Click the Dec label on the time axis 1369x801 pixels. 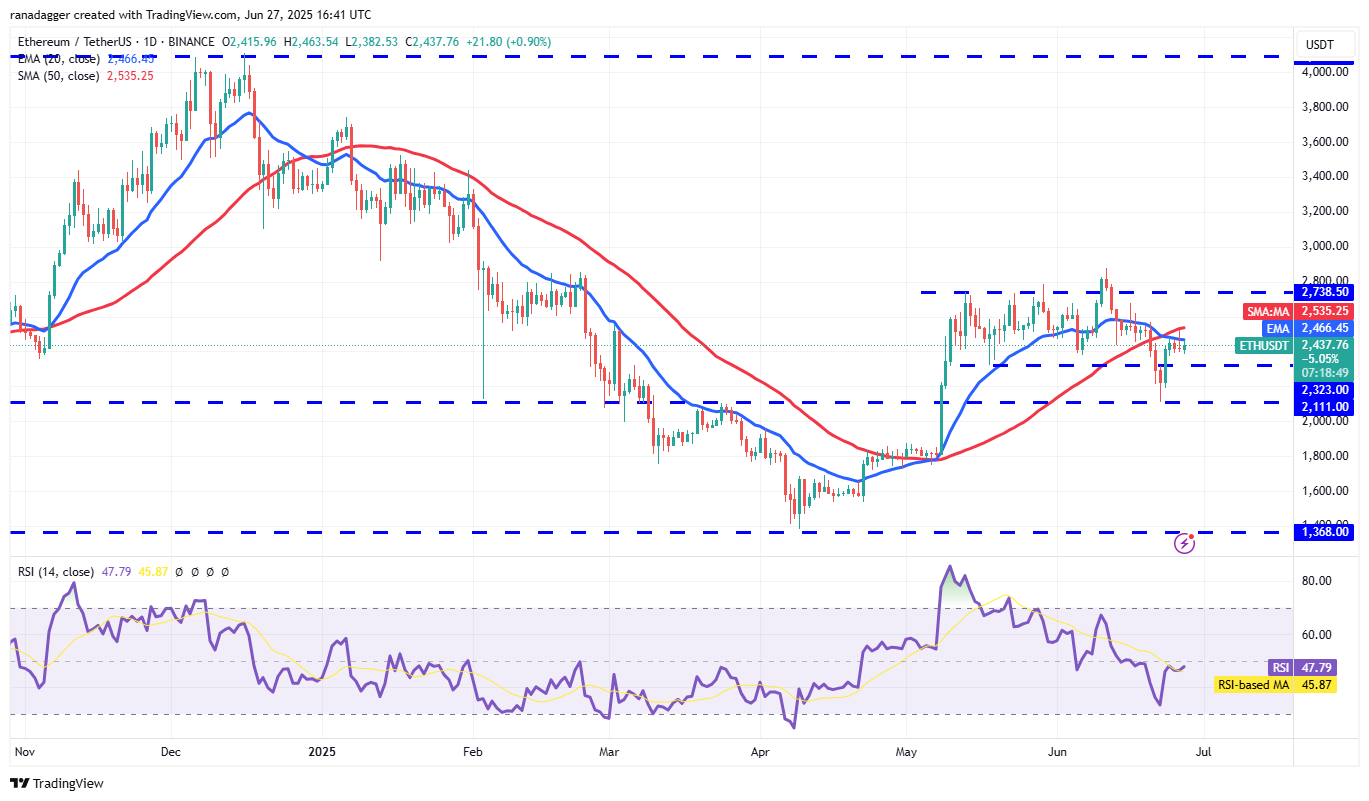click(x=169, y=749)
